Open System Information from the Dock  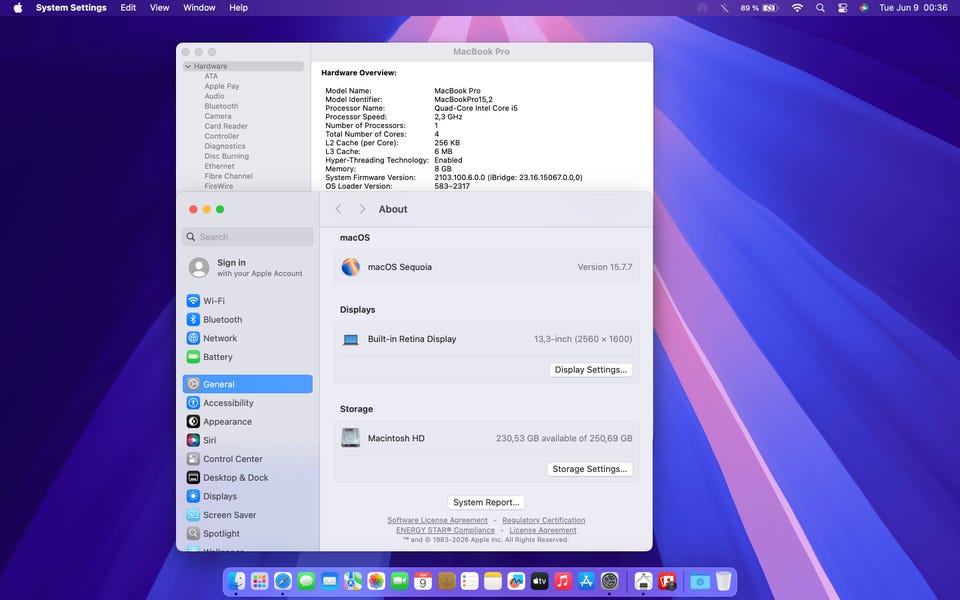643,581
